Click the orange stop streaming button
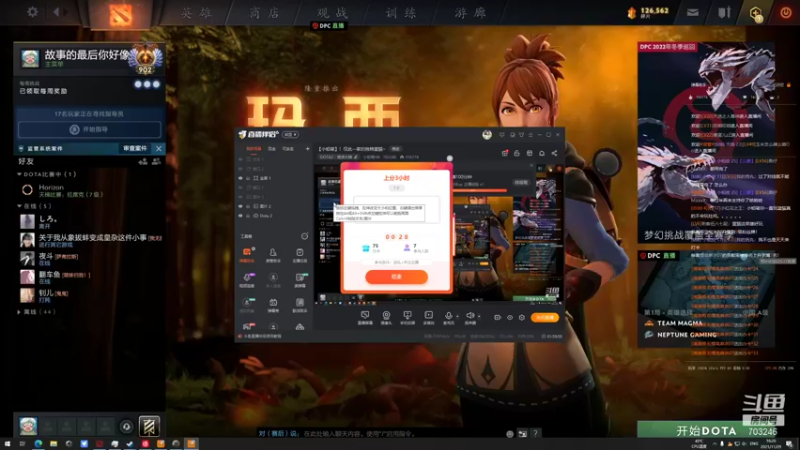This screenshot has width=800, height=450. coord(544,317)
